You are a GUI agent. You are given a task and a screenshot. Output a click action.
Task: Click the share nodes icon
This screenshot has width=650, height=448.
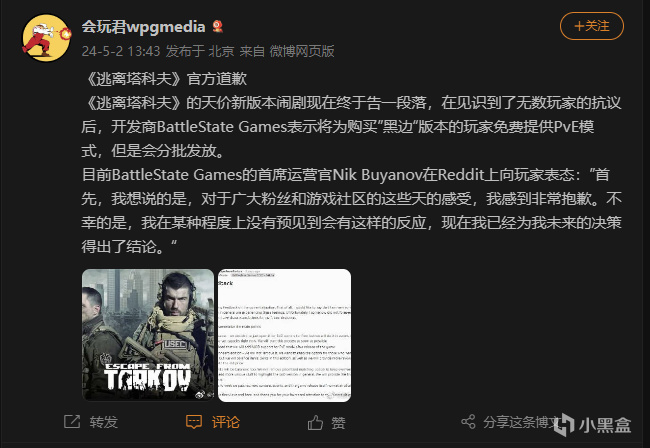point(468,422)
